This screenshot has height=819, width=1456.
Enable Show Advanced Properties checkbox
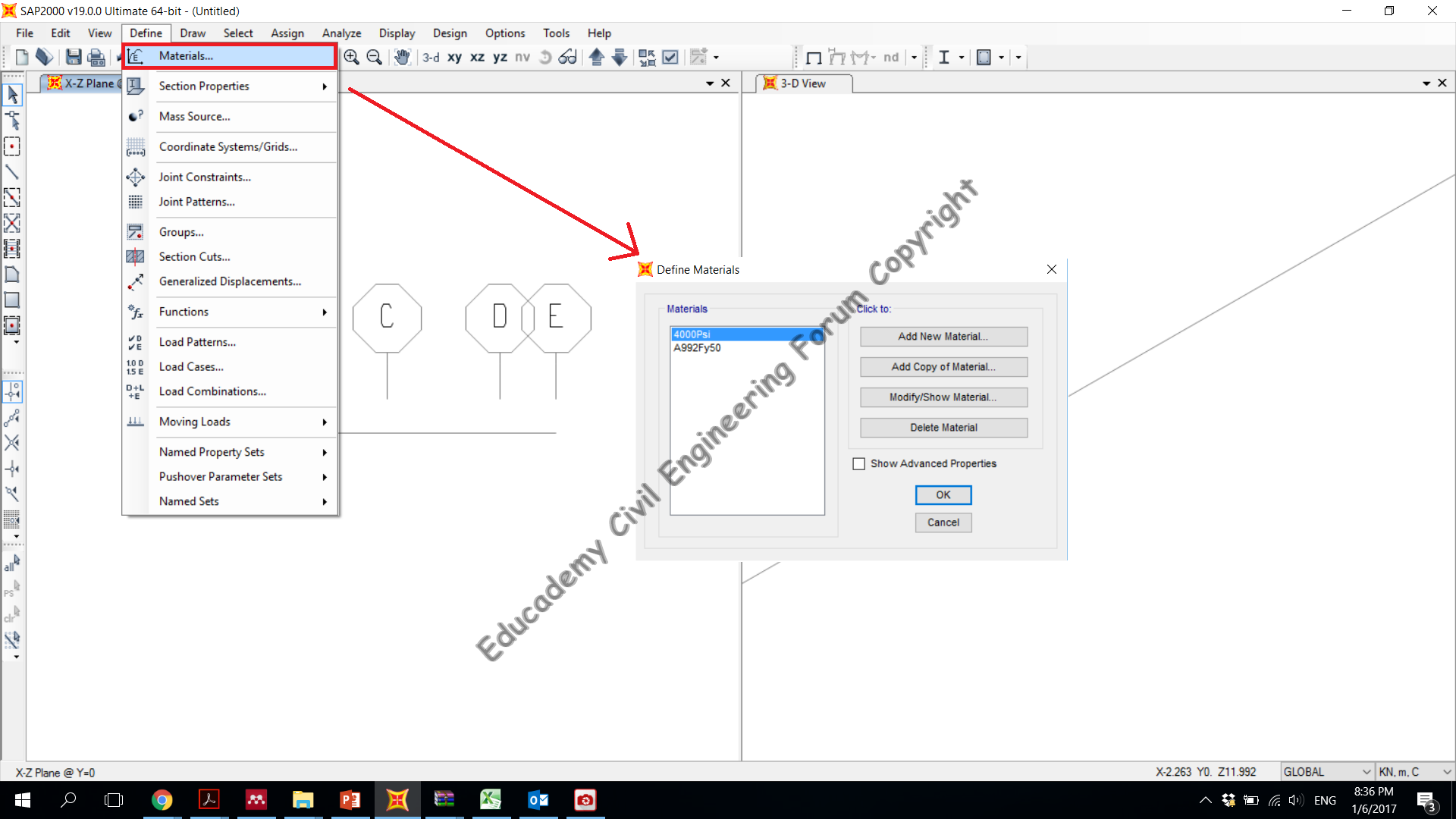(859, 463)
